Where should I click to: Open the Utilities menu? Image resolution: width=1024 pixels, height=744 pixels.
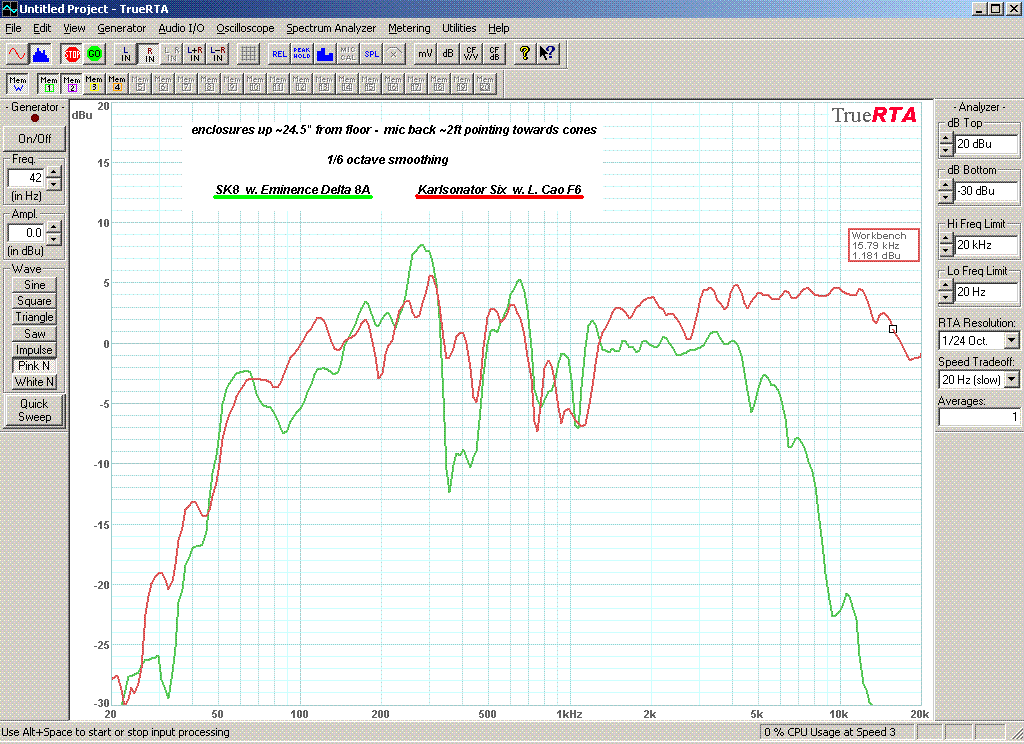(458, 28)
